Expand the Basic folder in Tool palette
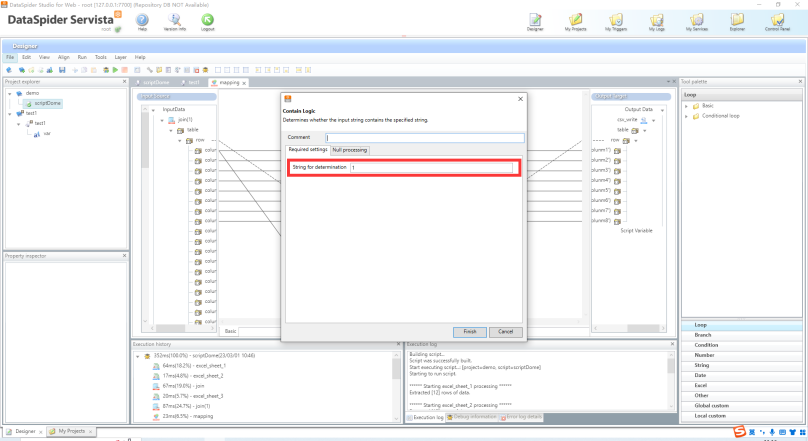The width and height of the screenshot is (808, 441). [x=686, y=106]
